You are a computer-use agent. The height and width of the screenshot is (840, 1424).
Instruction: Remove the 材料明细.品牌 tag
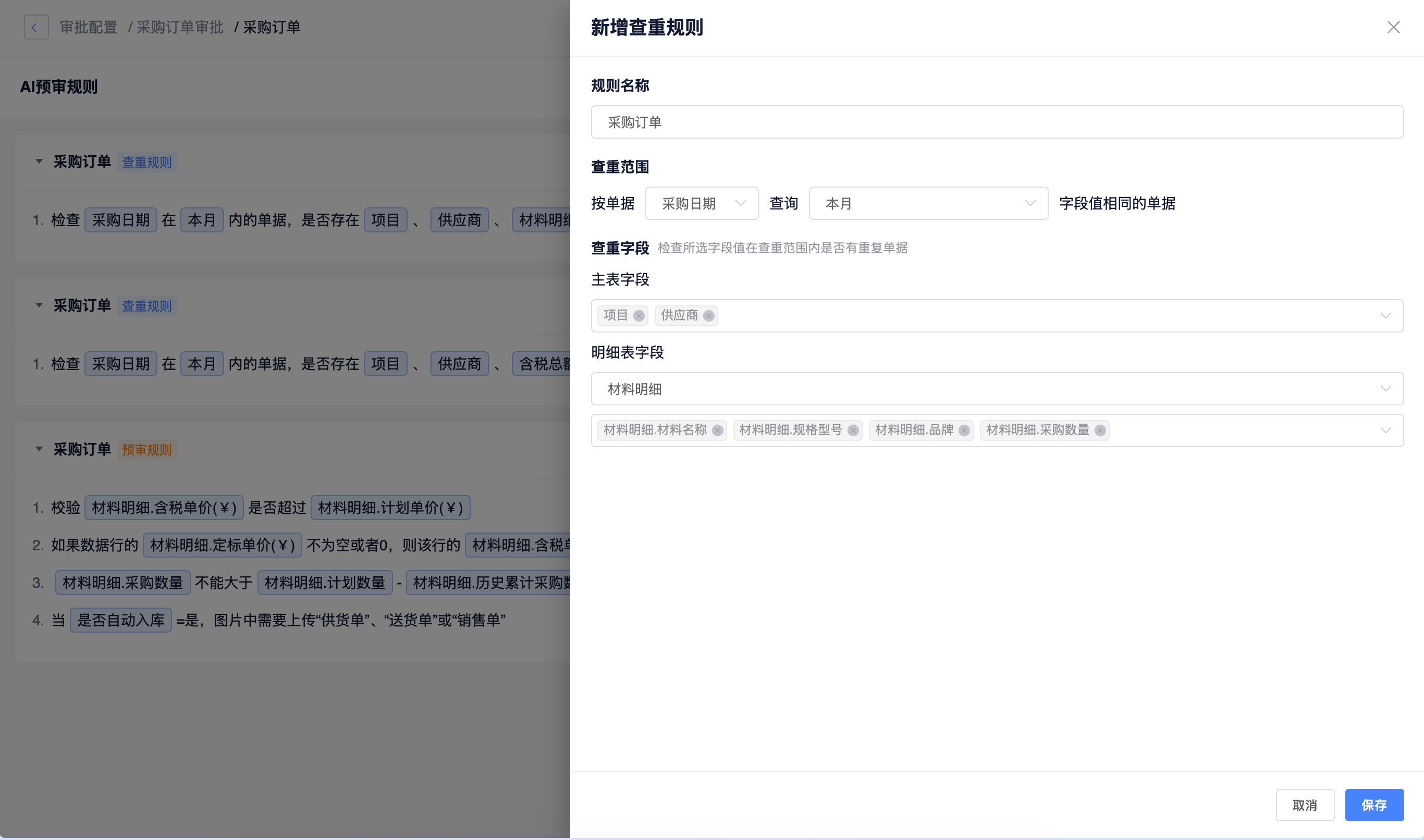point(964,431)
